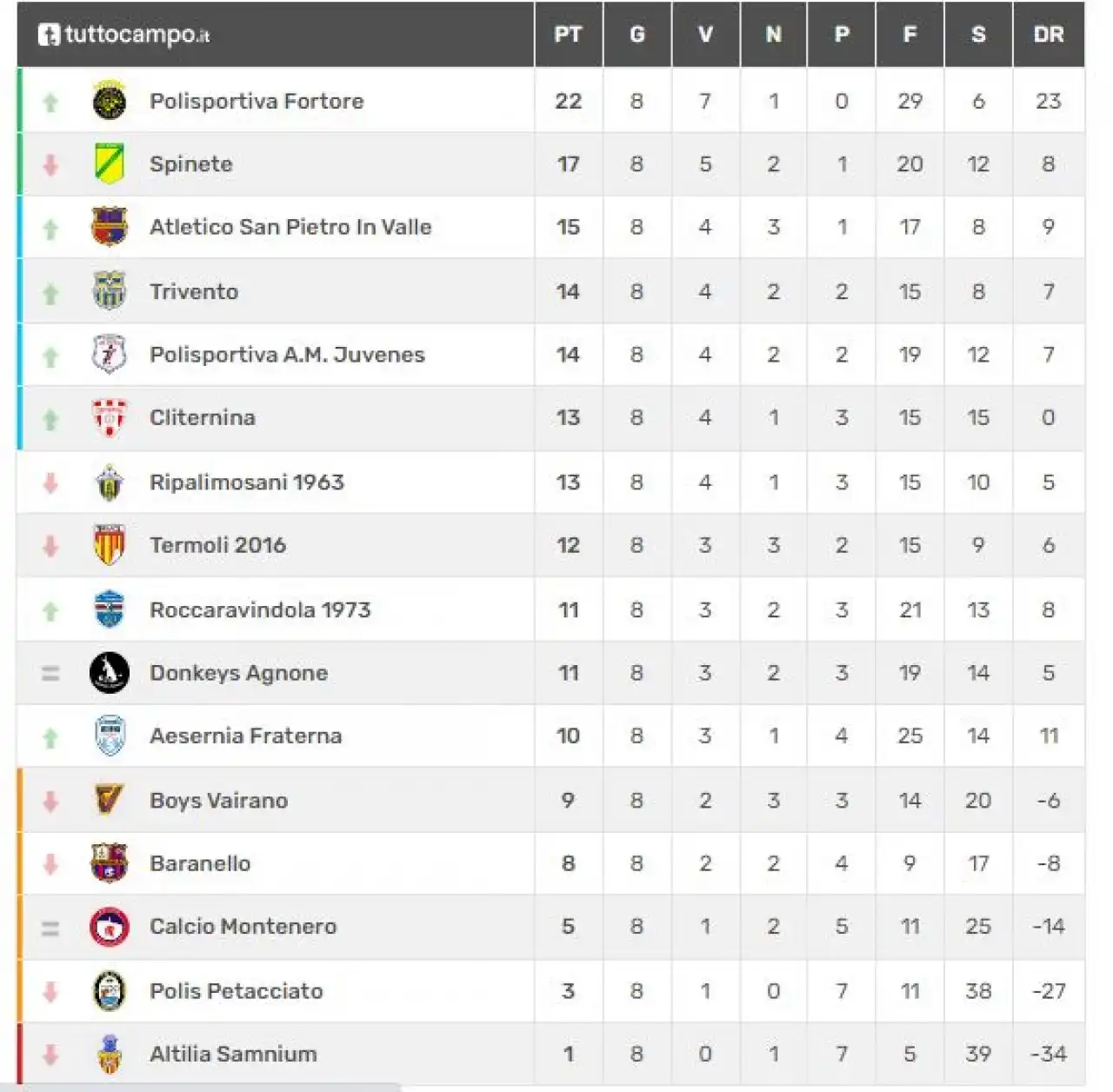Click Termoli 2016 striped shield crest
The width and height of the screenshot is (1113, 1092).
109,545
